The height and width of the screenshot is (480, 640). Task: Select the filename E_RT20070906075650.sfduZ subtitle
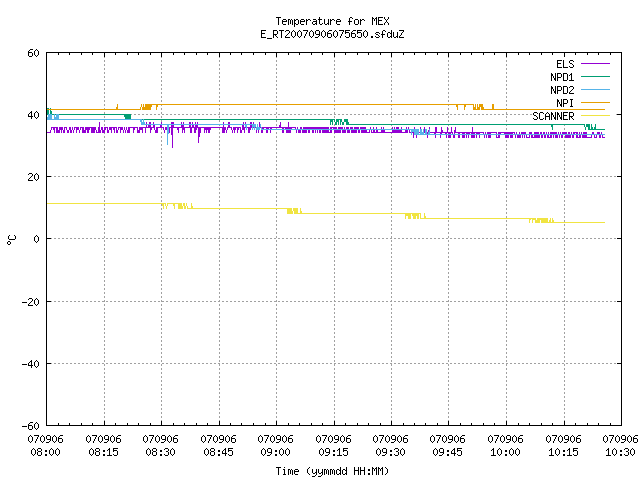[332, 34]
